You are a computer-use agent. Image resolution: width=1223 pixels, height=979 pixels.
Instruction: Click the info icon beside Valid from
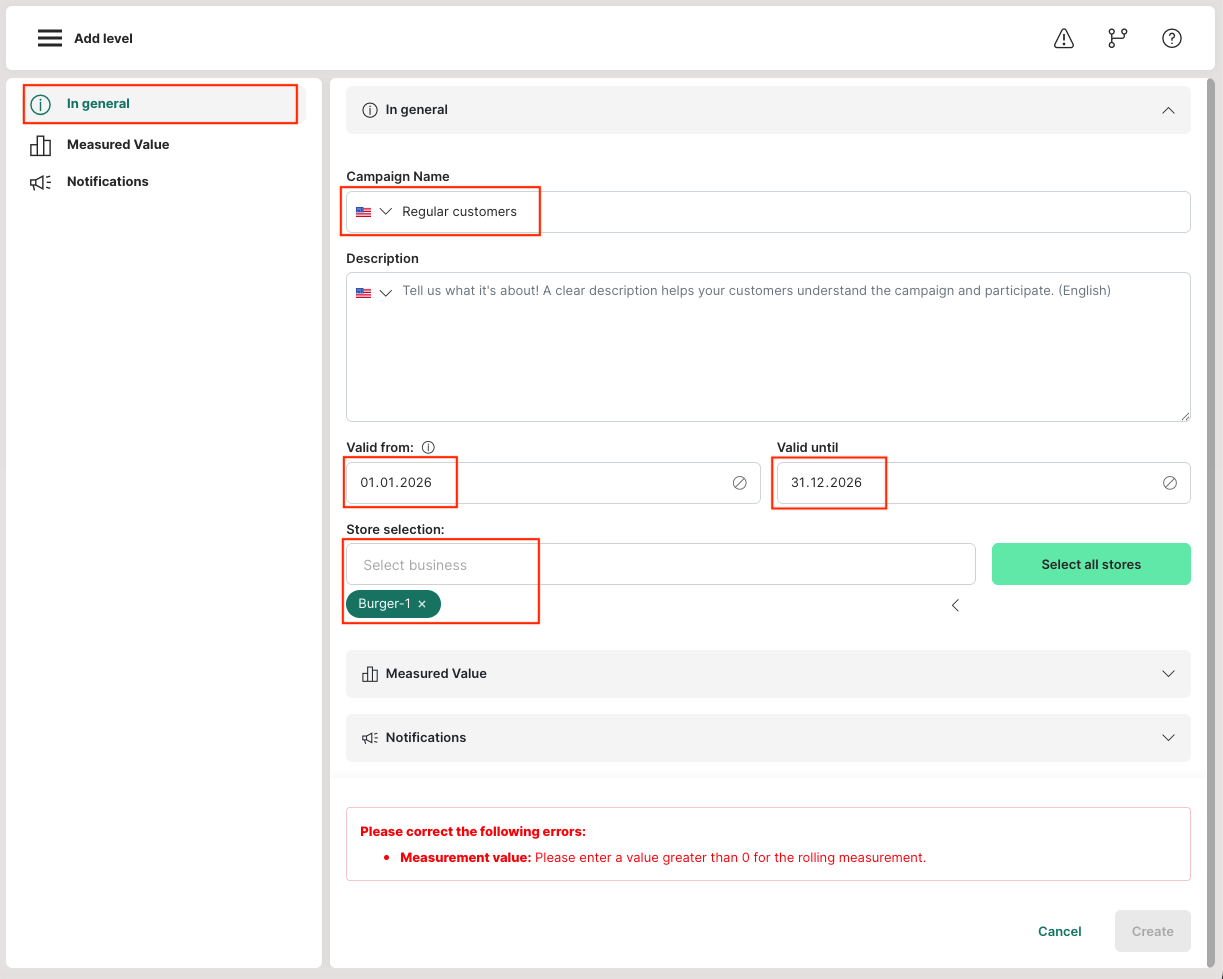click(x=428, y=448)
